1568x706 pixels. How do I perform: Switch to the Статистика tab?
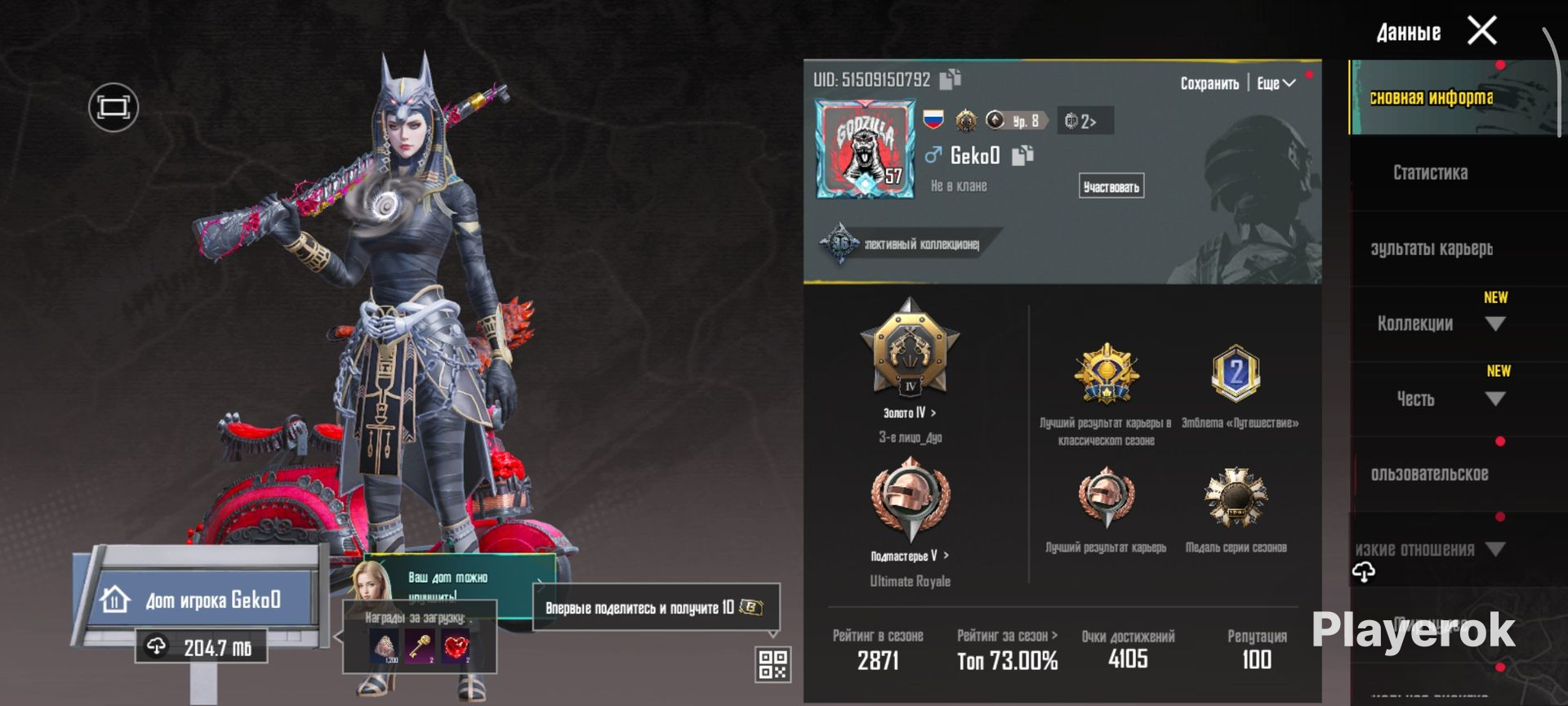1430,172
